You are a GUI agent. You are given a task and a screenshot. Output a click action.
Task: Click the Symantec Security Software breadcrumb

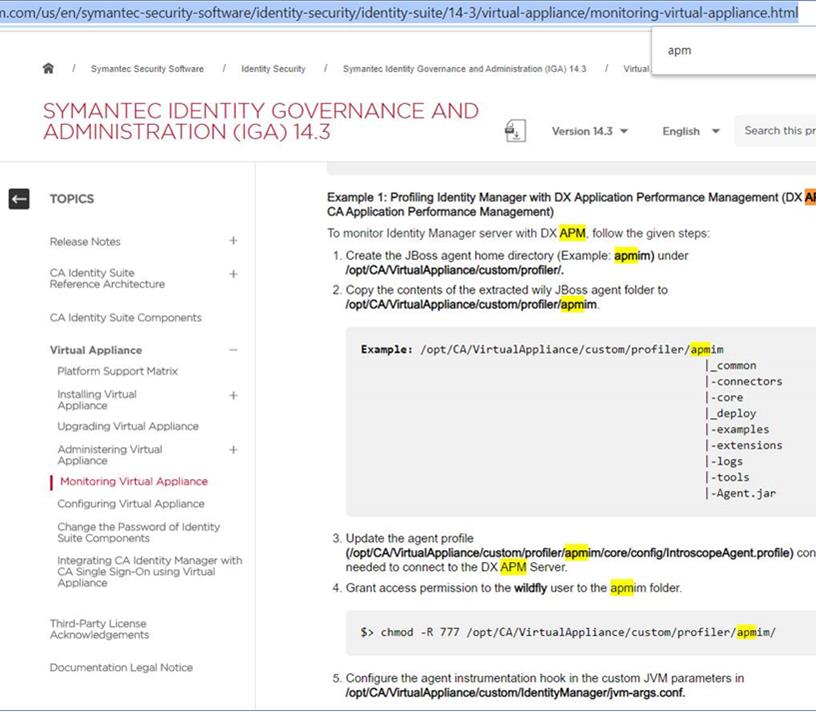(147, 69)
